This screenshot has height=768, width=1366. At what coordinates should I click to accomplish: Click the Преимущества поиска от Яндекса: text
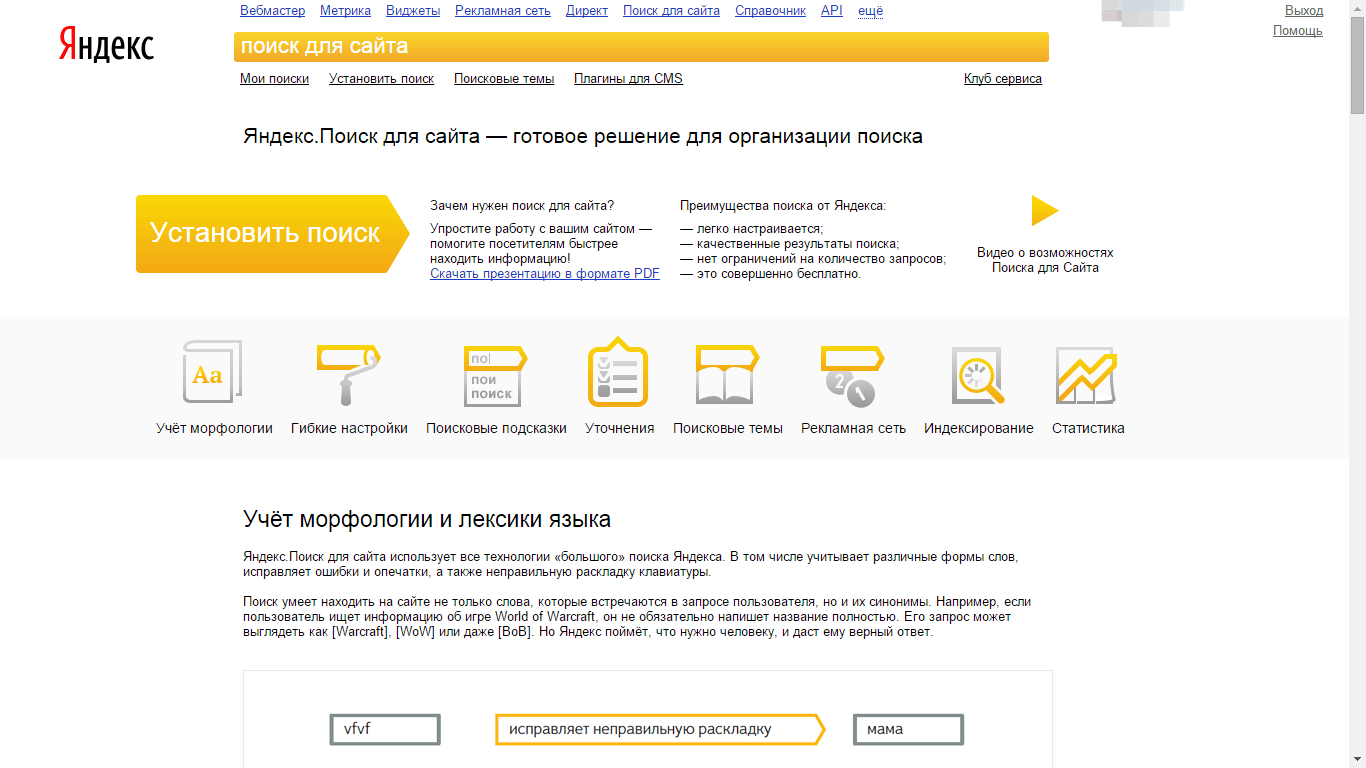click(x=783, y=205)
